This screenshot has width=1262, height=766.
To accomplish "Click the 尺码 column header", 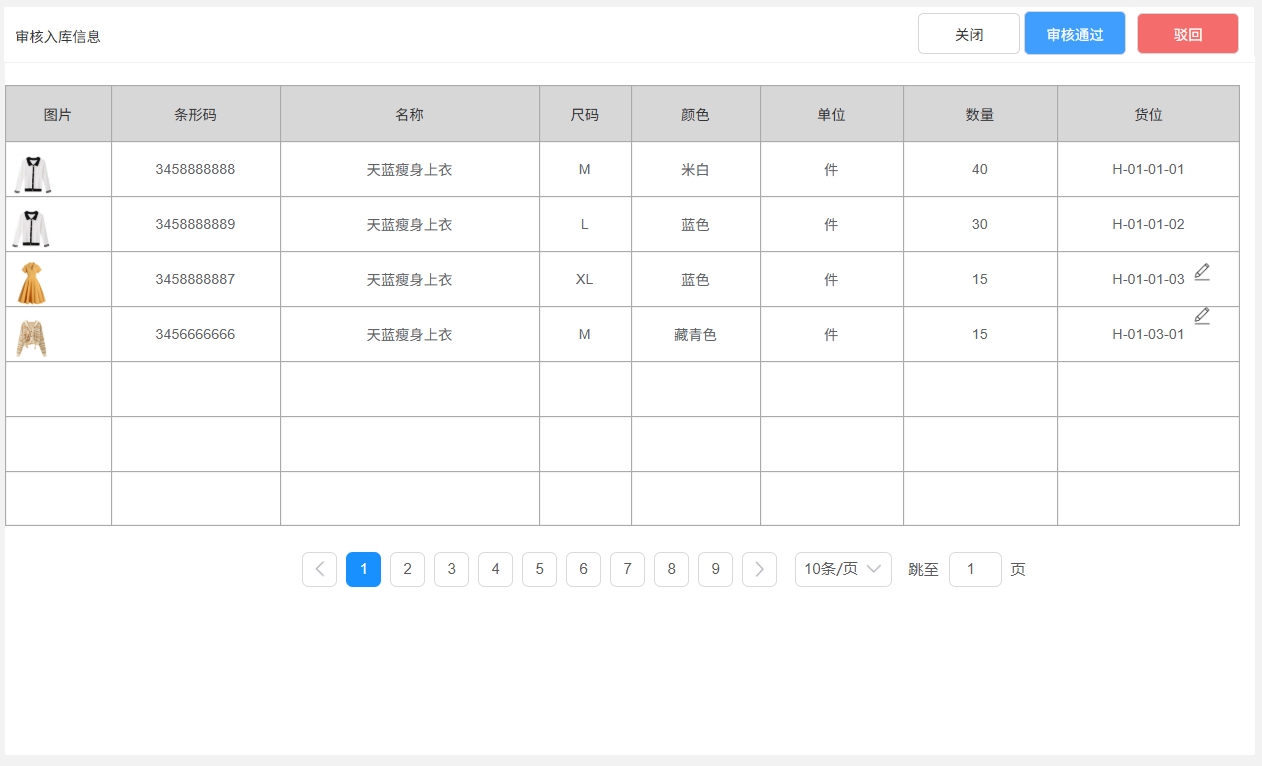I will coord(585,114).
